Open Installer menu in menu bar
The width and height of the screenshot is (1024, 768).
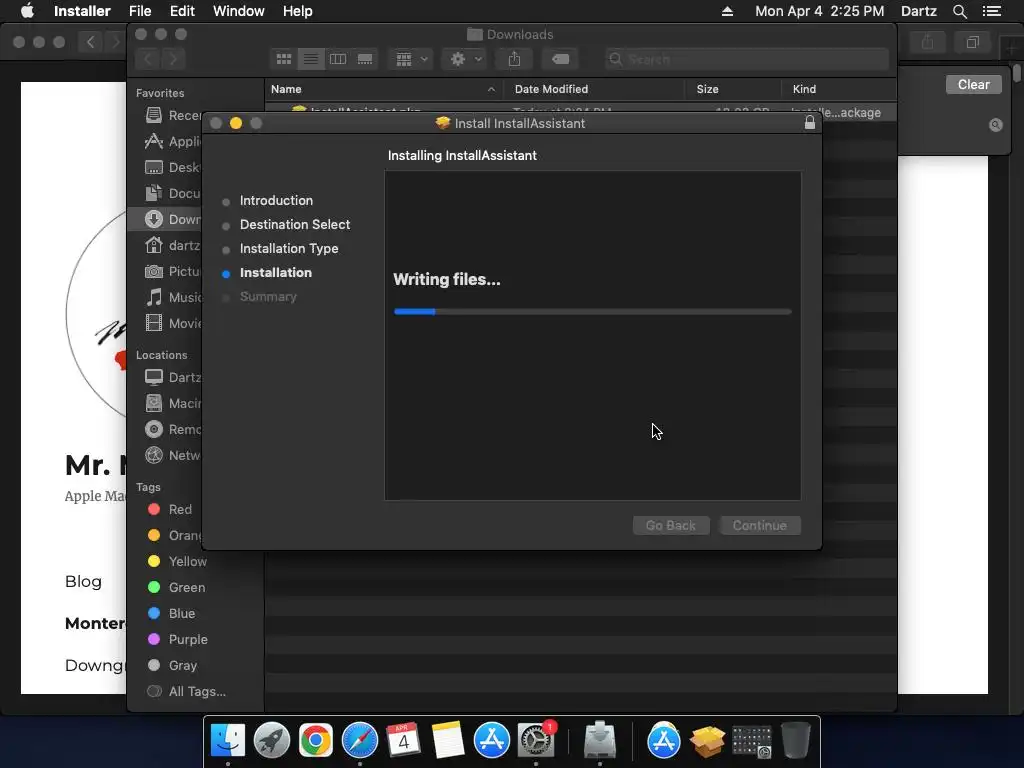coord(82,11)
